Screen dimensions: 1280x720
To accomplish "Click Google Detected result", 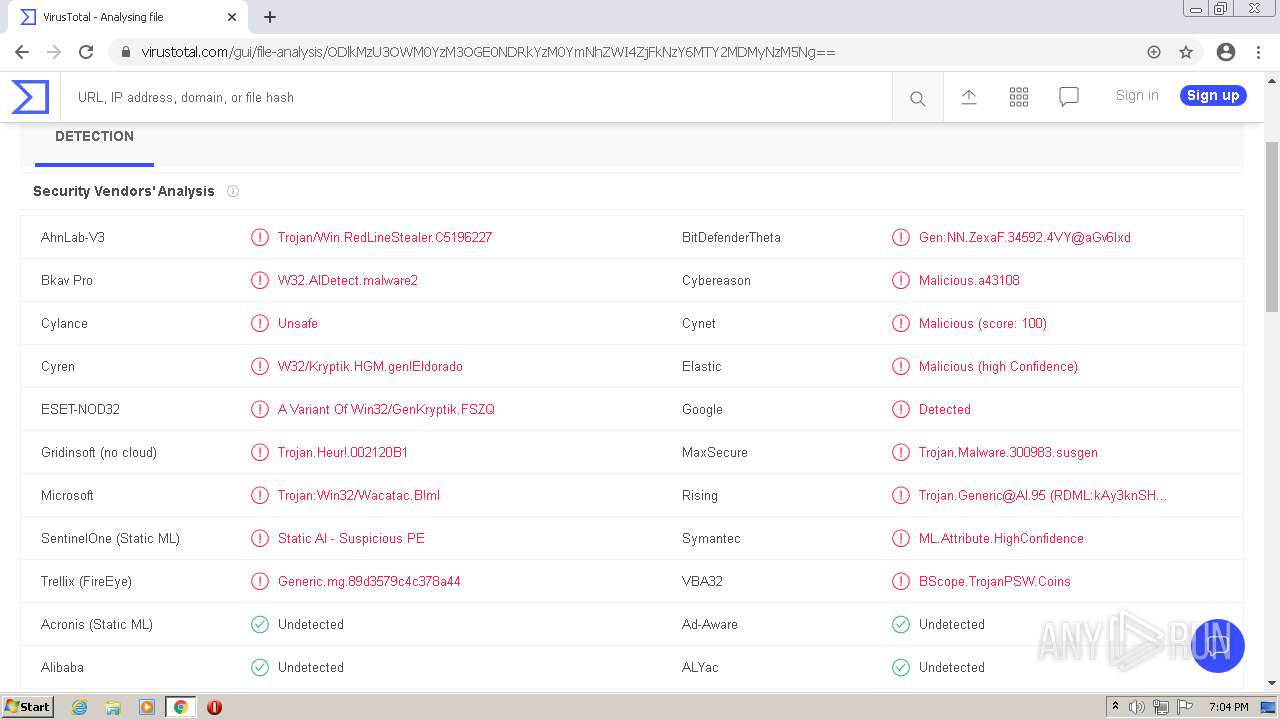I will [945, 409].
